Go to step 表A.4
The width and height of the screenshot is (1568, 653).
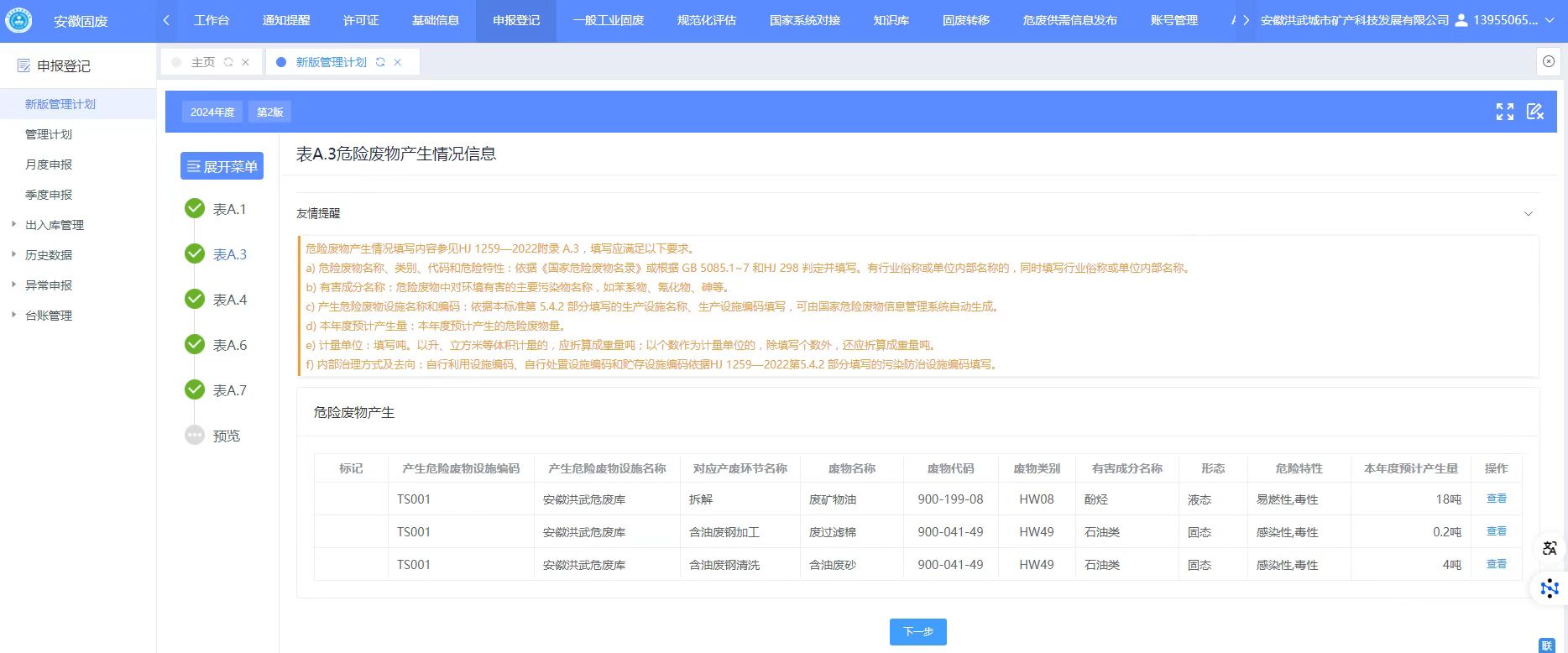tap(229, 300)
